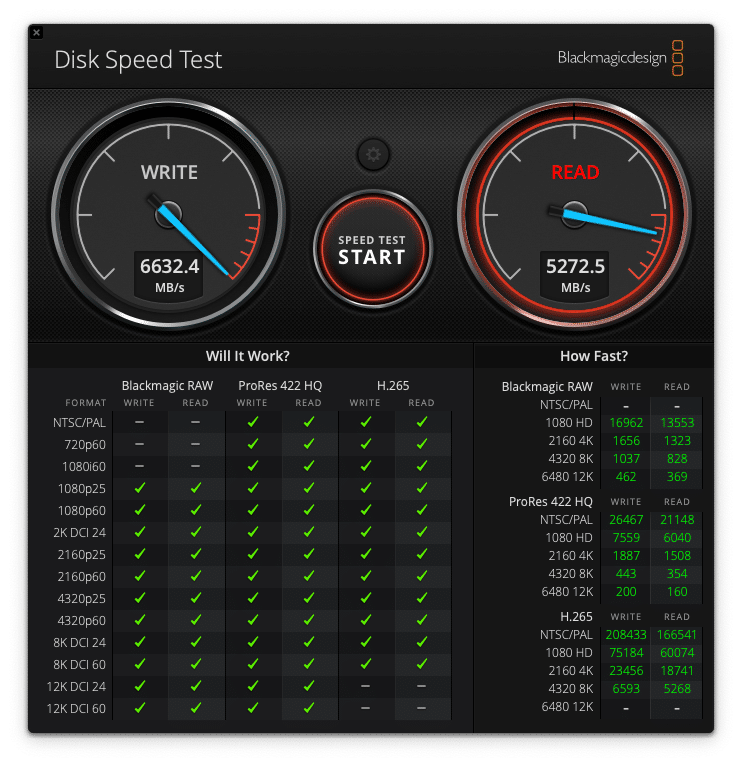
Task: Click H.265 write checkmark for 8K DCI 60
Action: [366, 664]
